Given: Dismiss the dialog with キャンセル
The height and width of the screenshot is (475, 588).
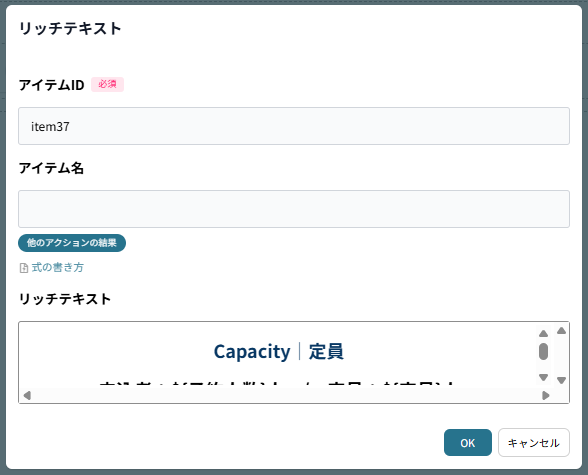Looking at the screenshot, I should 534,443.
